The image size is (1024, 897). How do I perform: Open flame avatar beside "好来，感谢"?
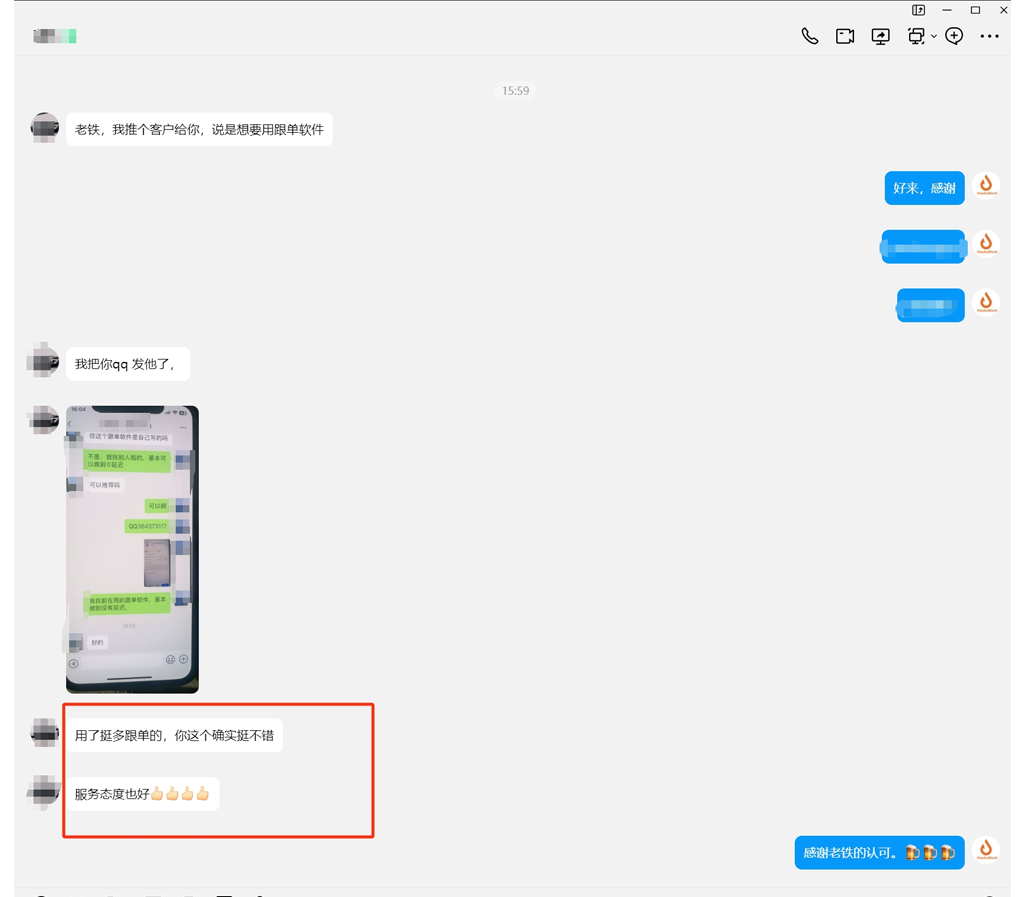tap(986, 186)
